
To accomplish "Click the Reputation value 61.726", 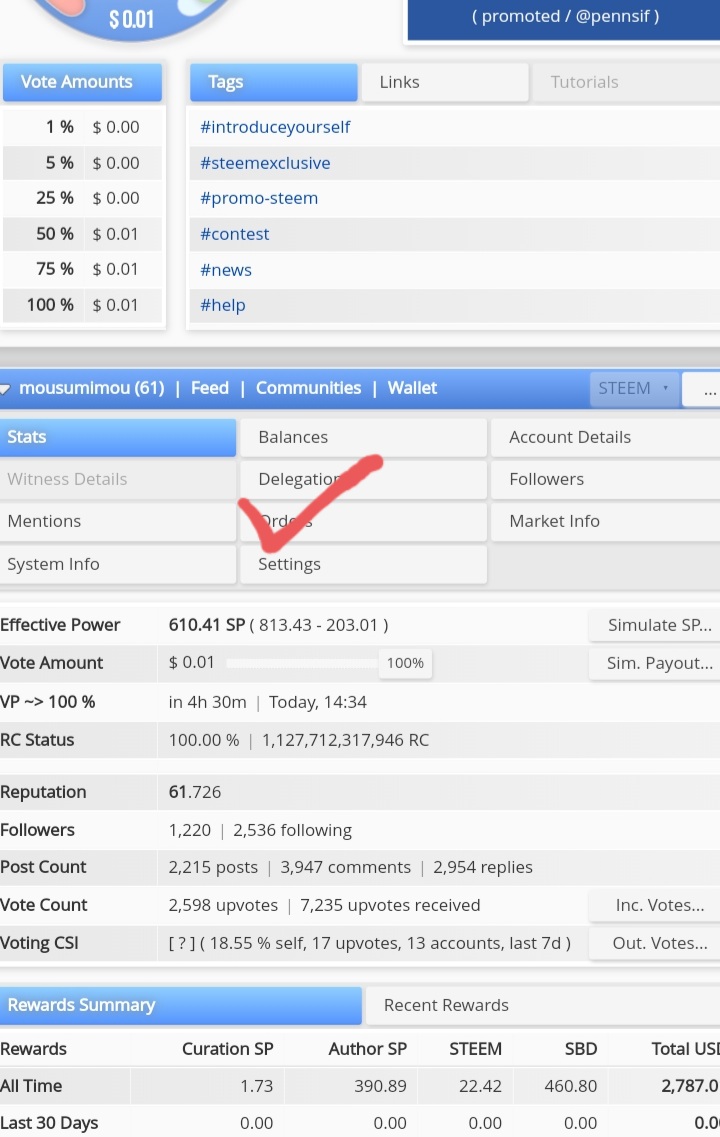I will (194, 792).
